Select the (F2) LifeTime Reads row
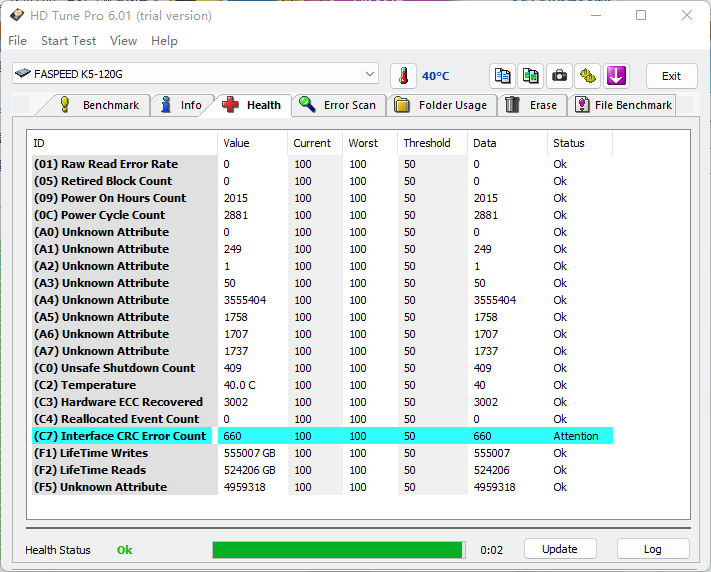711x572 pixels. tap(322, 470)
